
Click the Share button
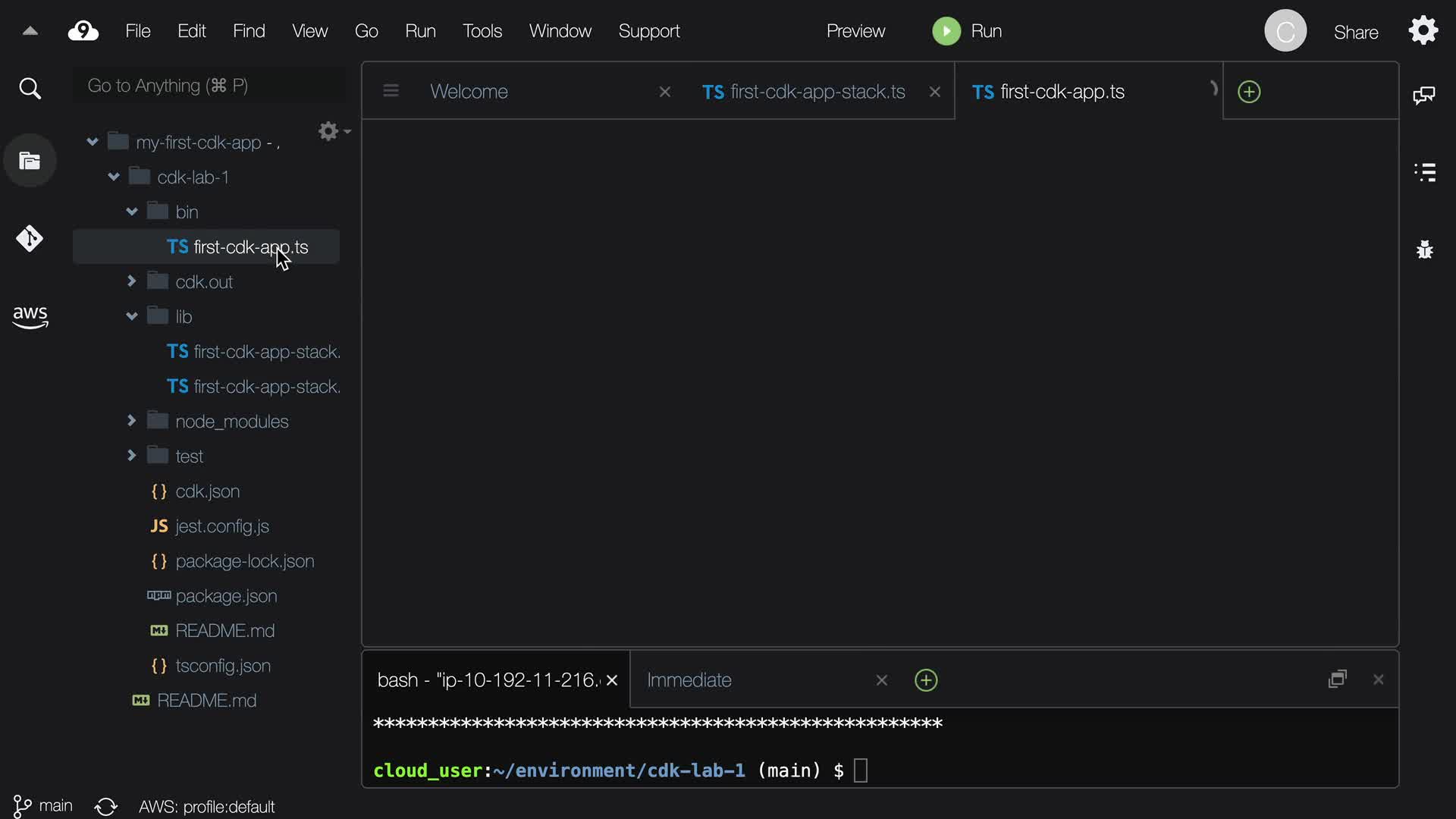(x=1355, y=32)
